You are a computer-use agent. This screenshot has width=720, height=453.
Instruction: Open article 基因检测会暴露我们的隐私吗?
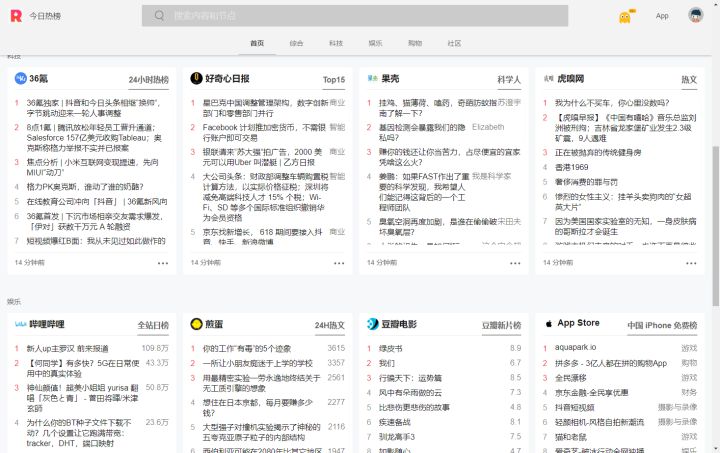(x=422, y=132)
